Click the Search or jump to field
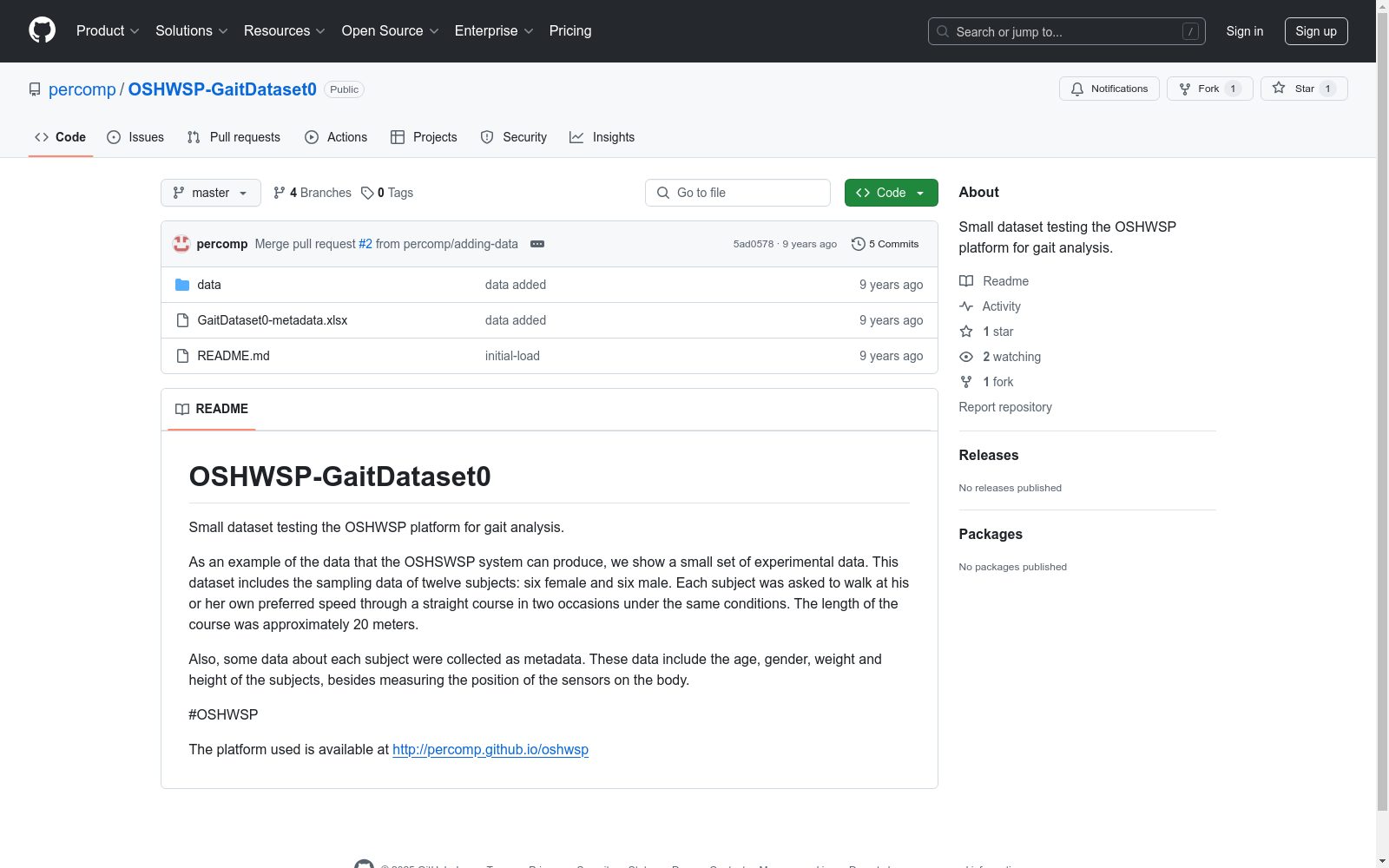 coord(1067,31)
